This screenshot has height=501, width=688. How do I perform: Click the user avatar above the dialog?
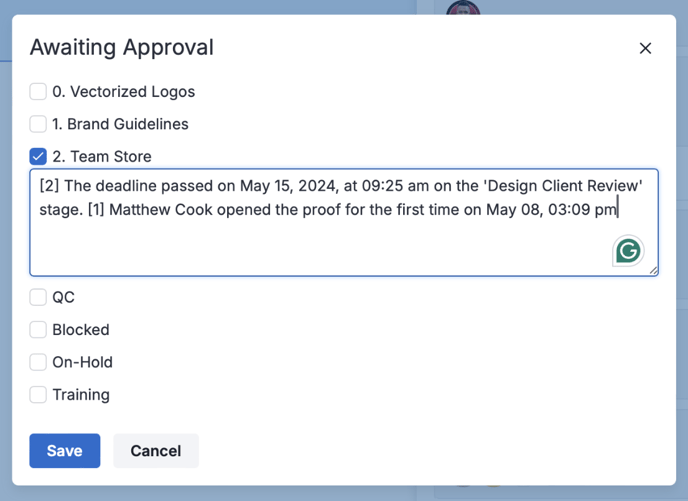coord(463,10)
